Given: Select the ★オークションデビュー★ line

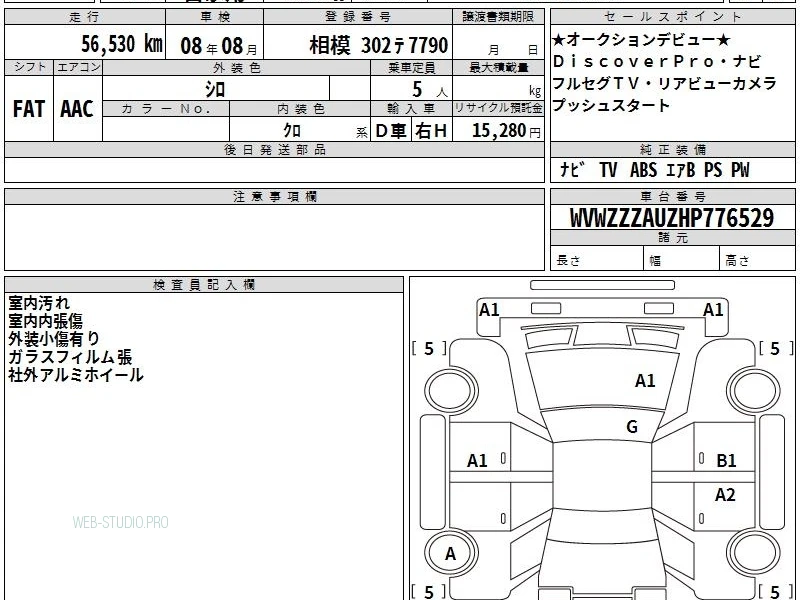Looking at the screenshot, I should [641, 39].
